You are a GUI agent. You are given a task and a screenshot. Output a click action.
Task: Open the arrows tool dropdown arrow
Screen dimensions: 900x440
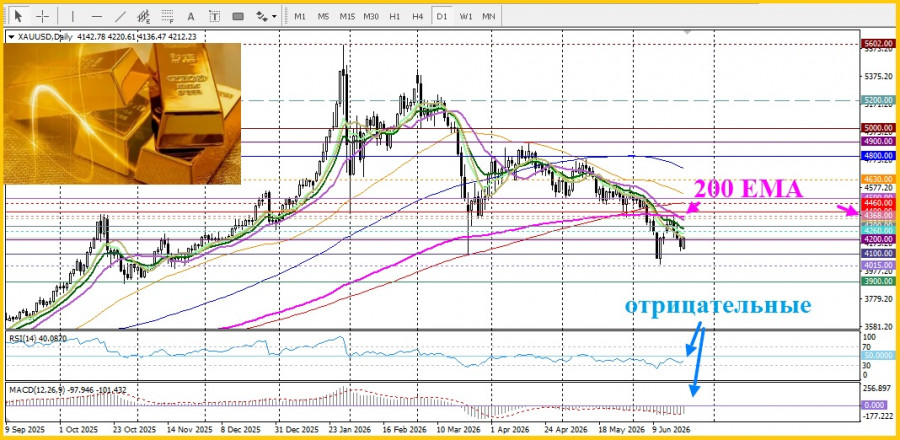pyautogui.click(x=274, y=16)
